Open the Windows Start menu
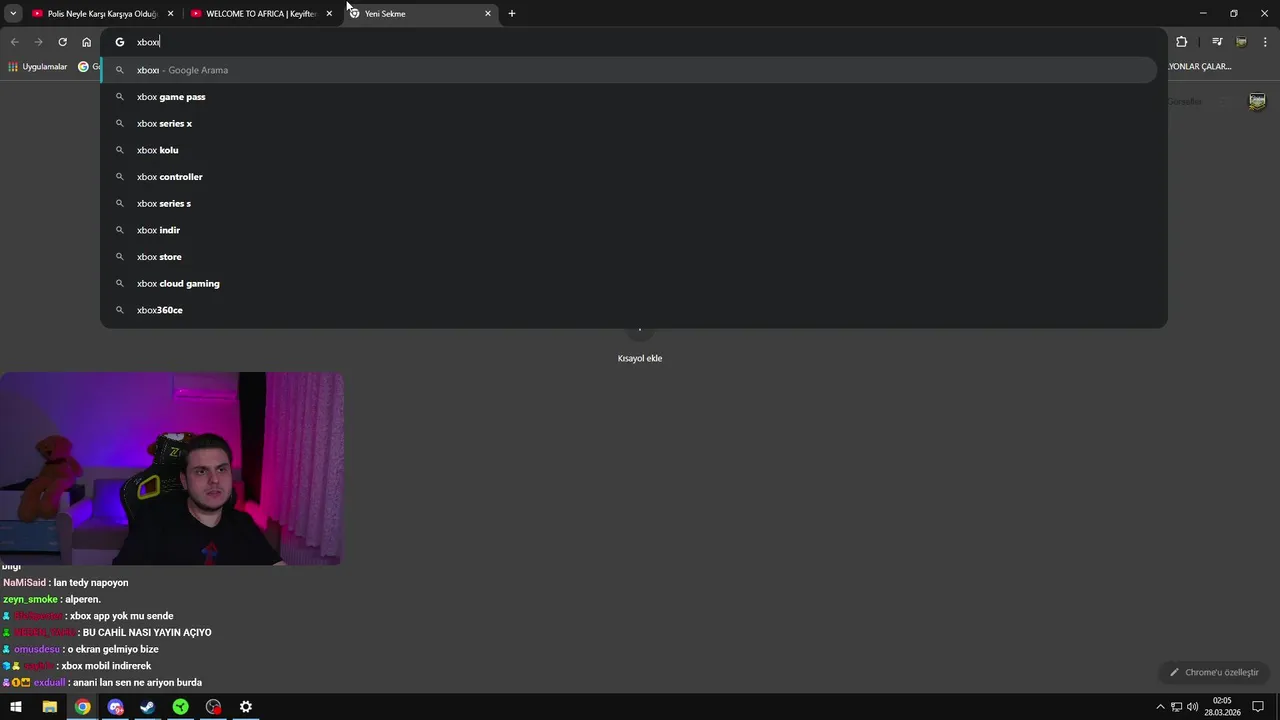Screen dimensions: 1280x720 pyautogui.click(x=16, y=707)
